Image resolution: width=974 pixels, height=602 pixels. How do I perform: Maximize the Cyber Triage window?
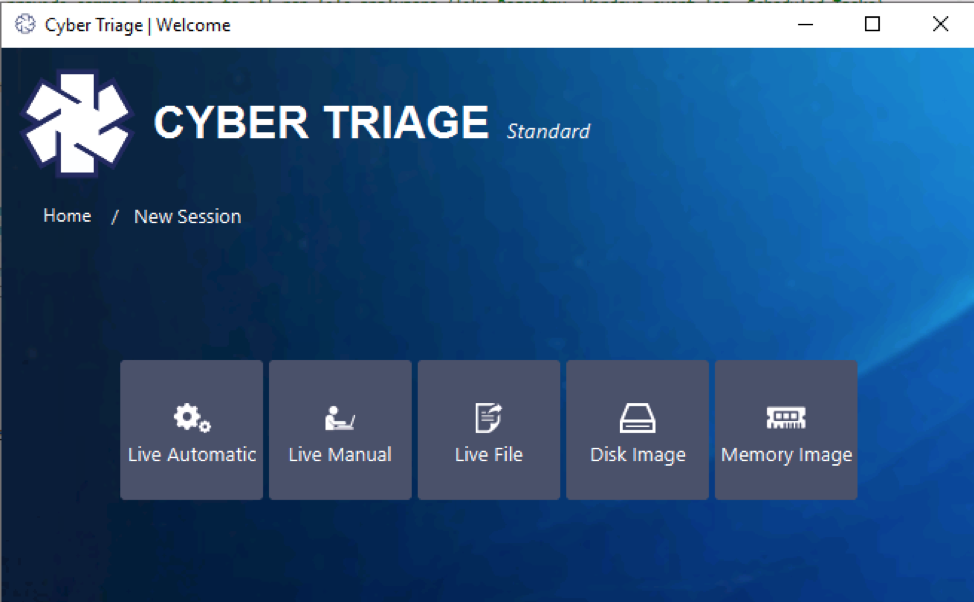(x=871, y=24)
